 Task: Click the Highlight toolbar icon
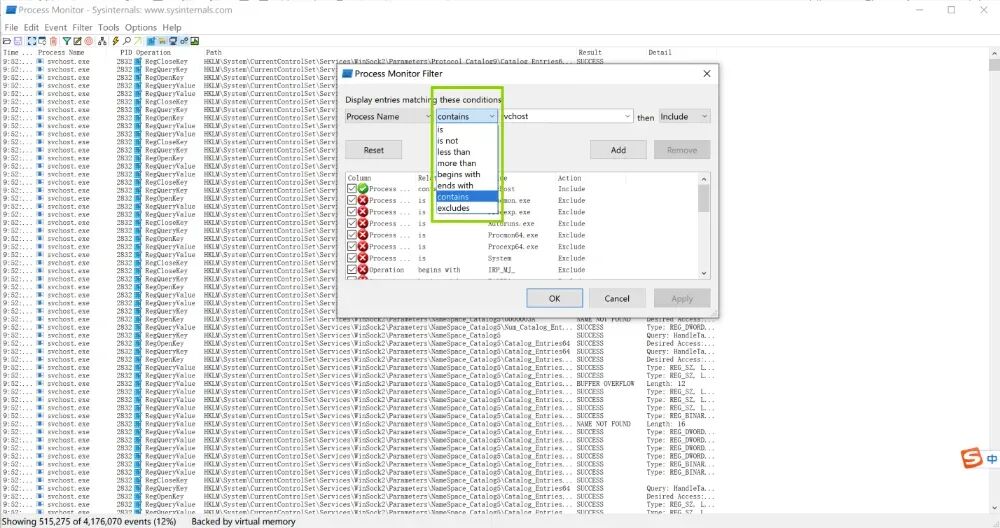click(77, 41)
